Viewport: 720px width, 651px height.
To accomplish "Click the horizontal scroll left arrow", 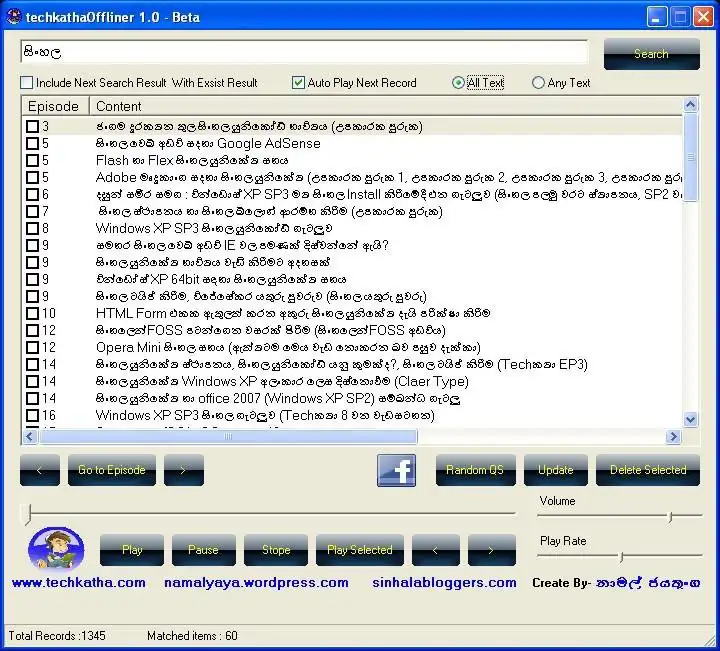I will [30, 437].
